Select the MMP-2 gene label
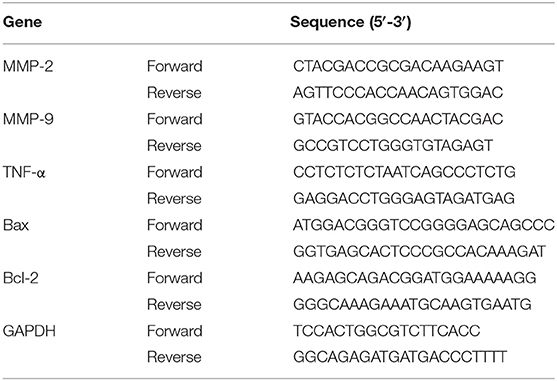This screenshot has height=381, width=557. pos(28,66)
